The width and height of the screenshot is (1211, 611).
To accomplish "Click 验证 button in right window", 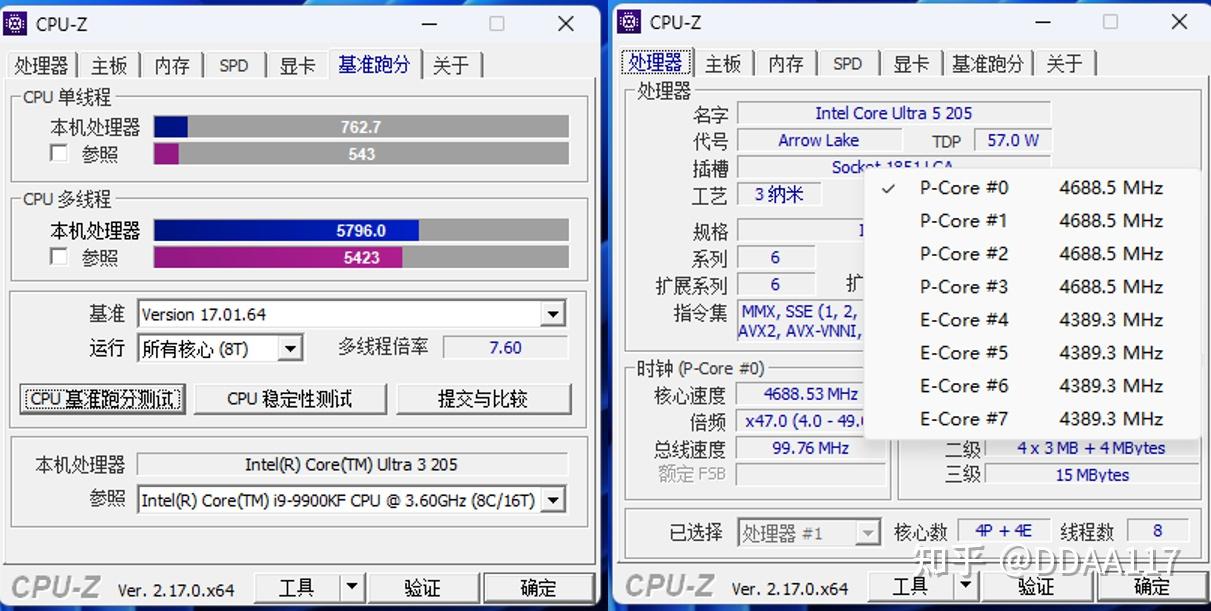I will 1036,587.
